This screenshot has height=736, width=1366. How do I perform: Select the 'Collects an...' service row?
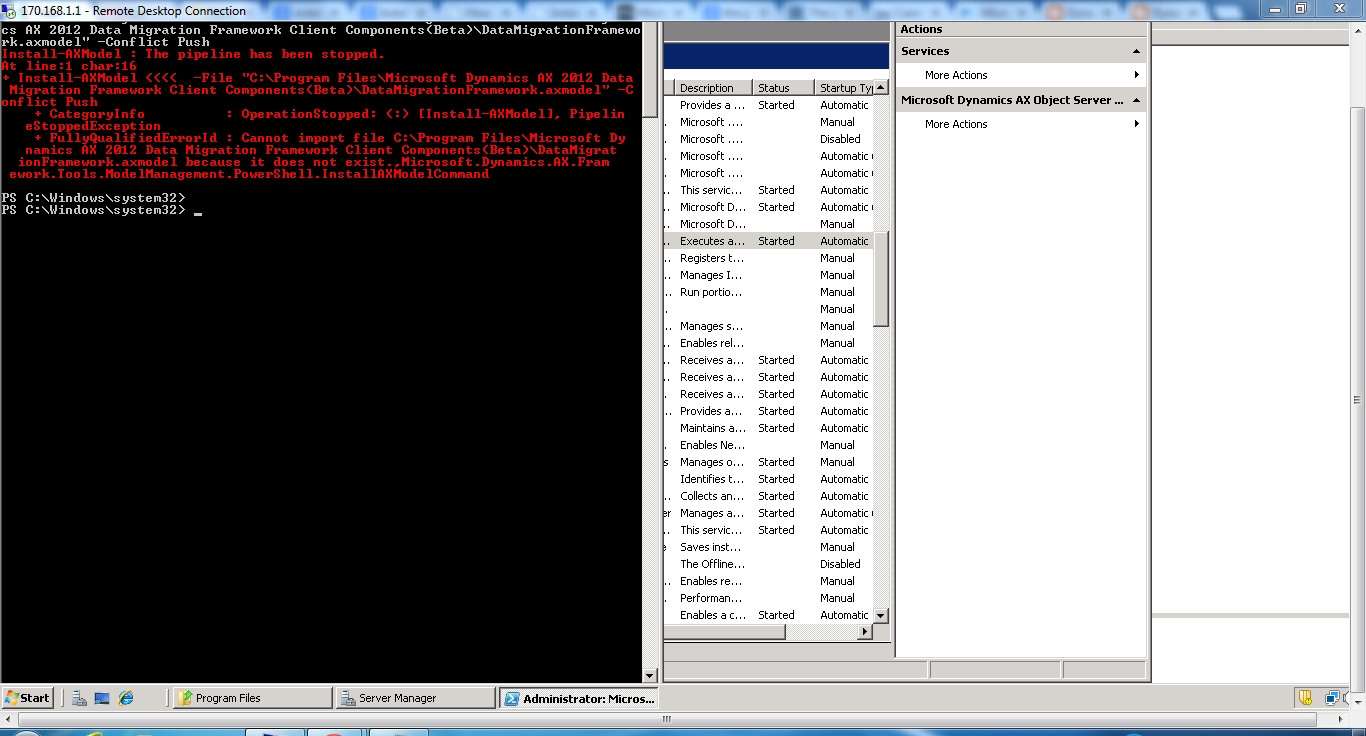[768, 496]
